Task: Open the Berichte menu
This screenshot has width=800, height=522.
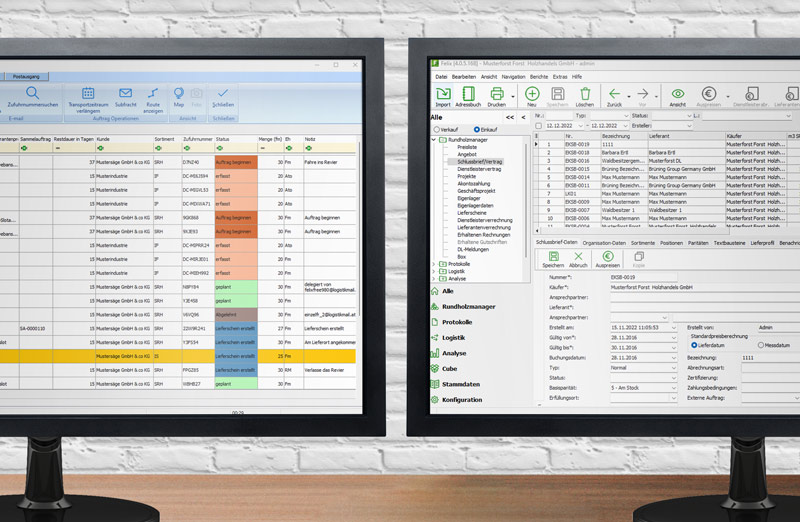Action: point(538,76)
